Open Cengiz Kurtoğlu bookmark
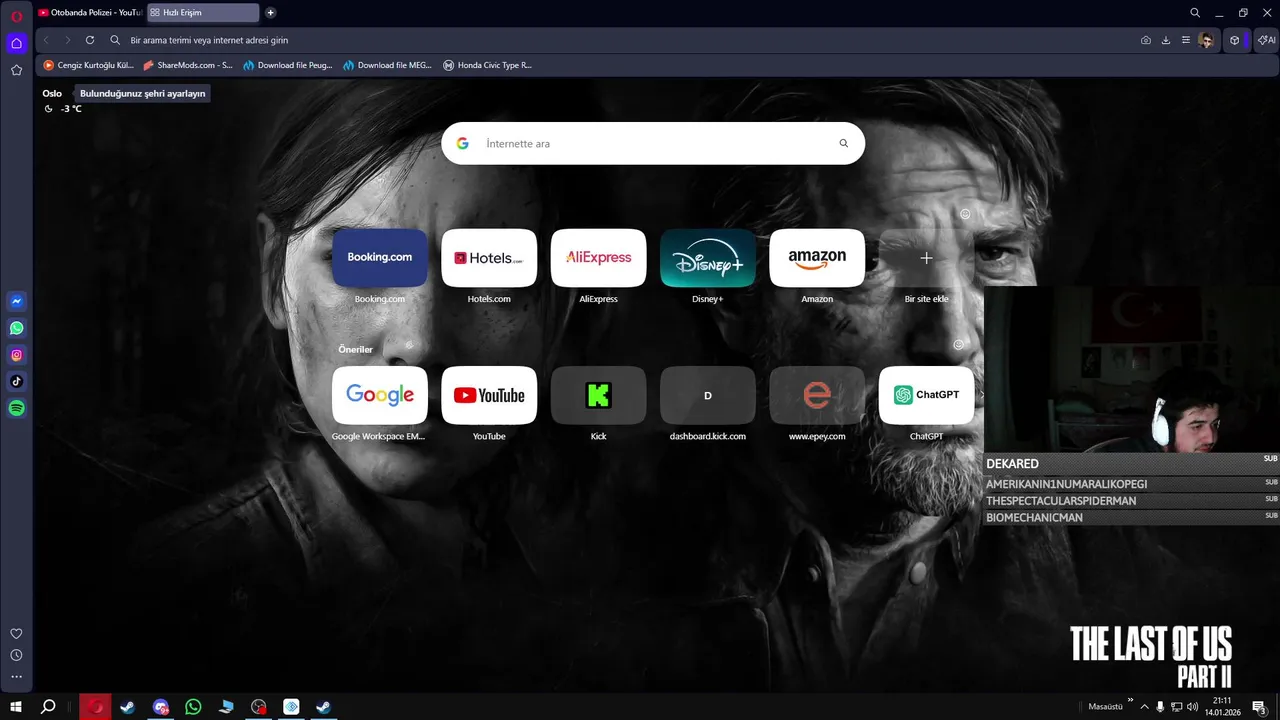Image resolution: width=1280 pixels, height=720 pixels. [88, 65]
